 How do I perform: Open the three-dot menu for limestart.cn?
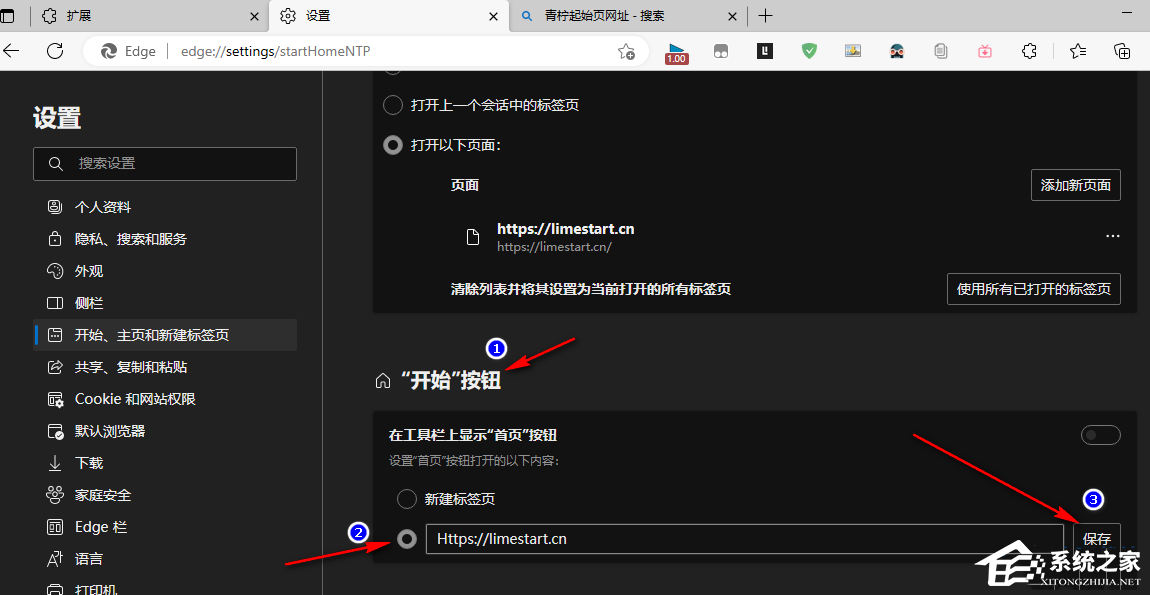(1113, 236)
